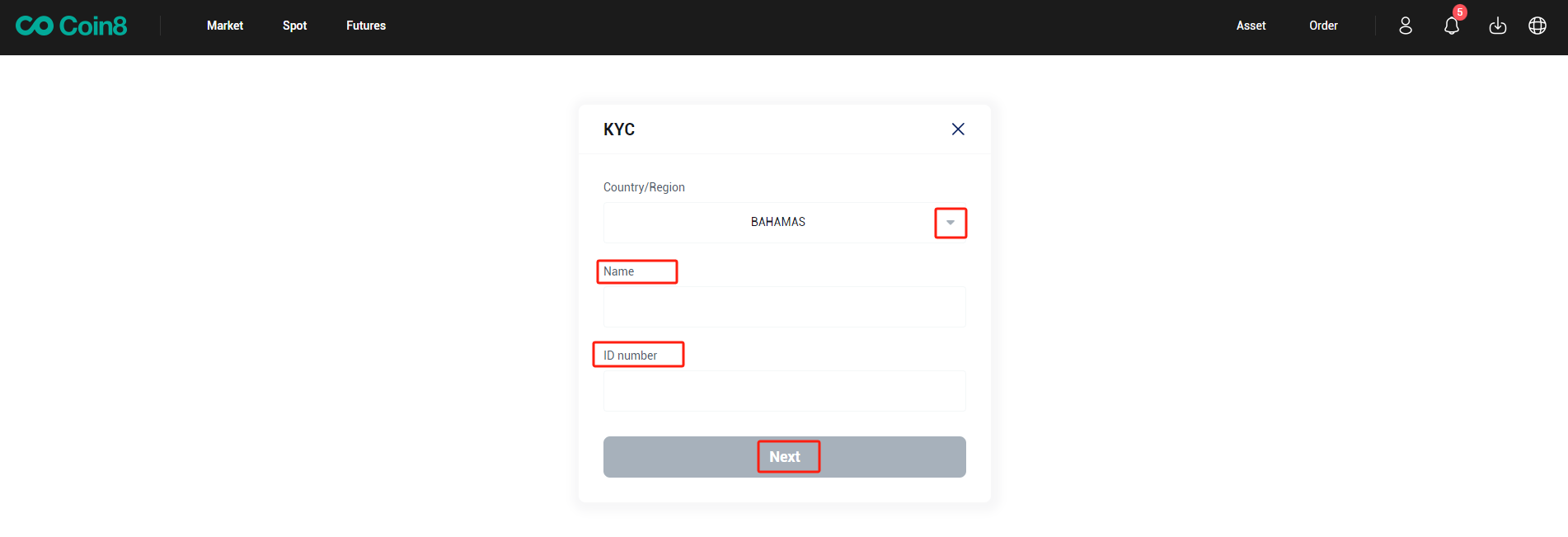Open the Asset page
This screenshot has height=537, width=1568.
pyautogui.click(x=1251, y=26)
